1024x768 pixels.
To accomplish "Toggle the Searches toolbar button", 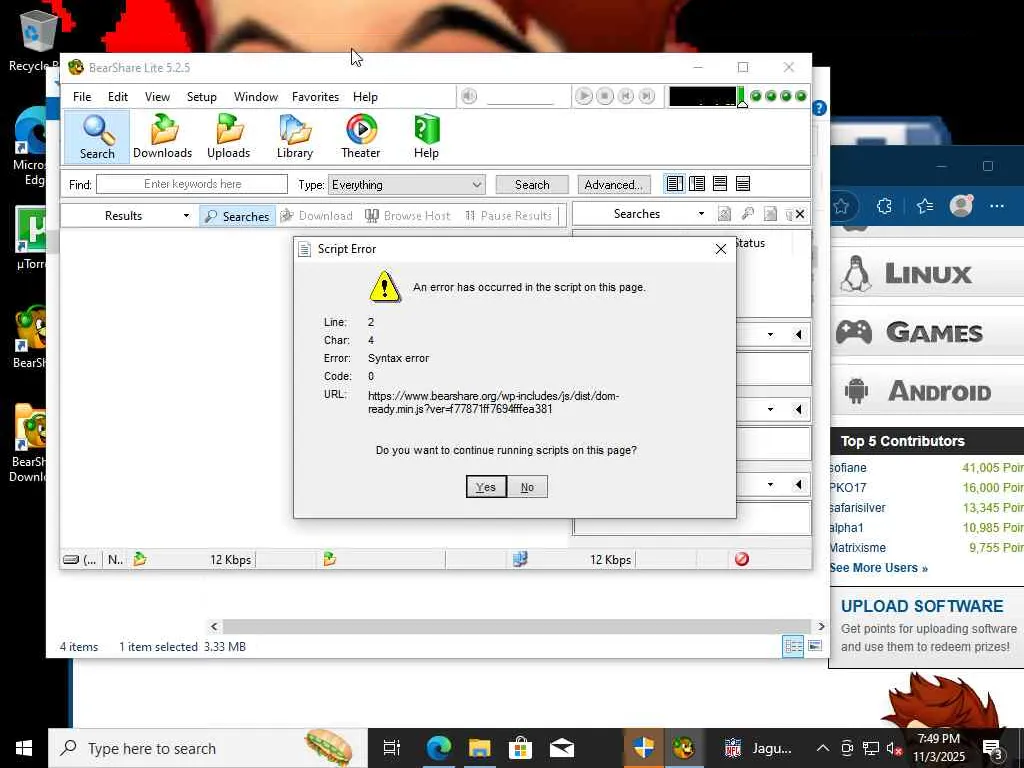I will (x=237, y=216).
